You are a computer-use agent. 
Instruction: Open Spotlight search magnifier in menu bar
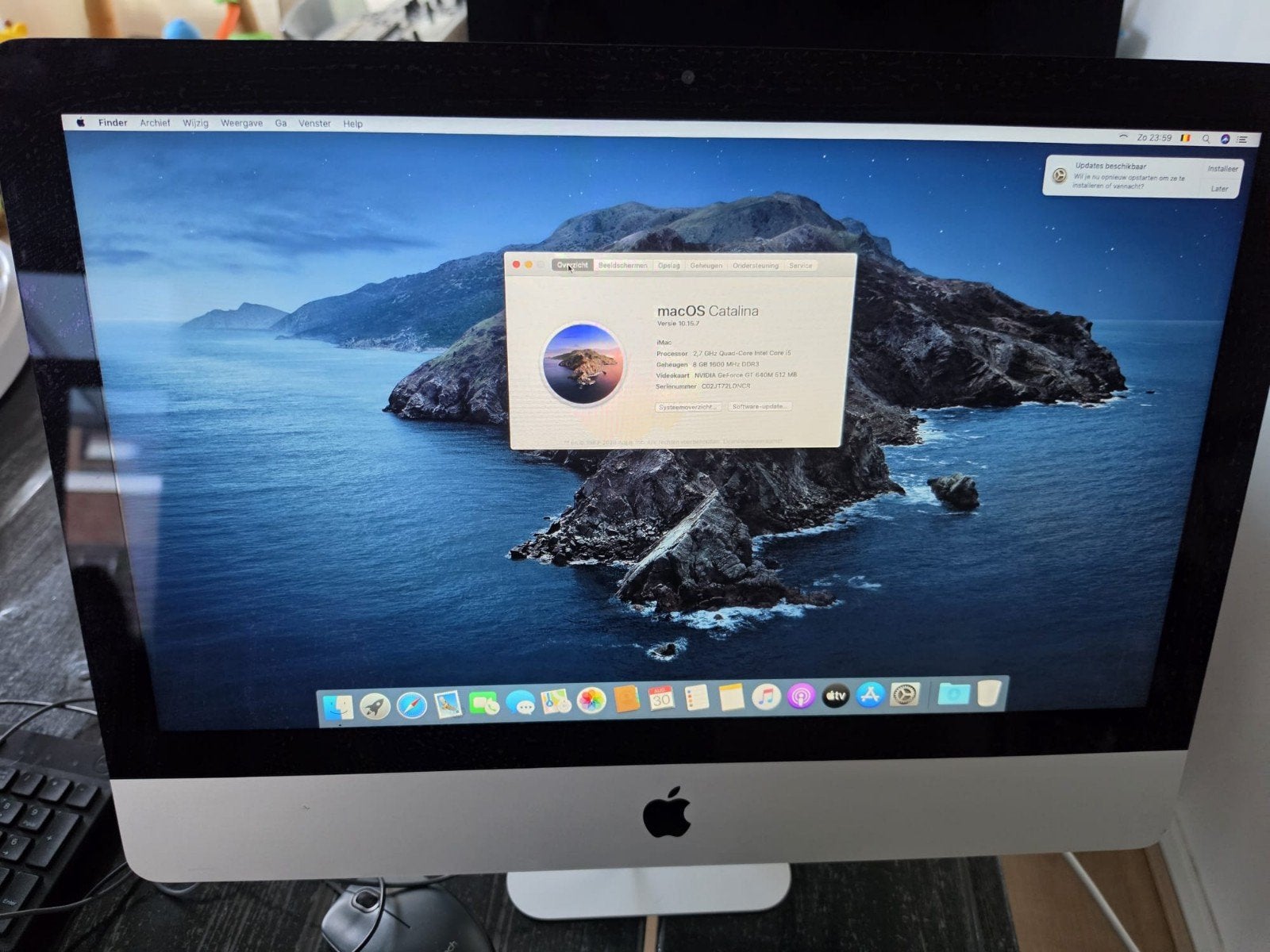click(1206, 139)
